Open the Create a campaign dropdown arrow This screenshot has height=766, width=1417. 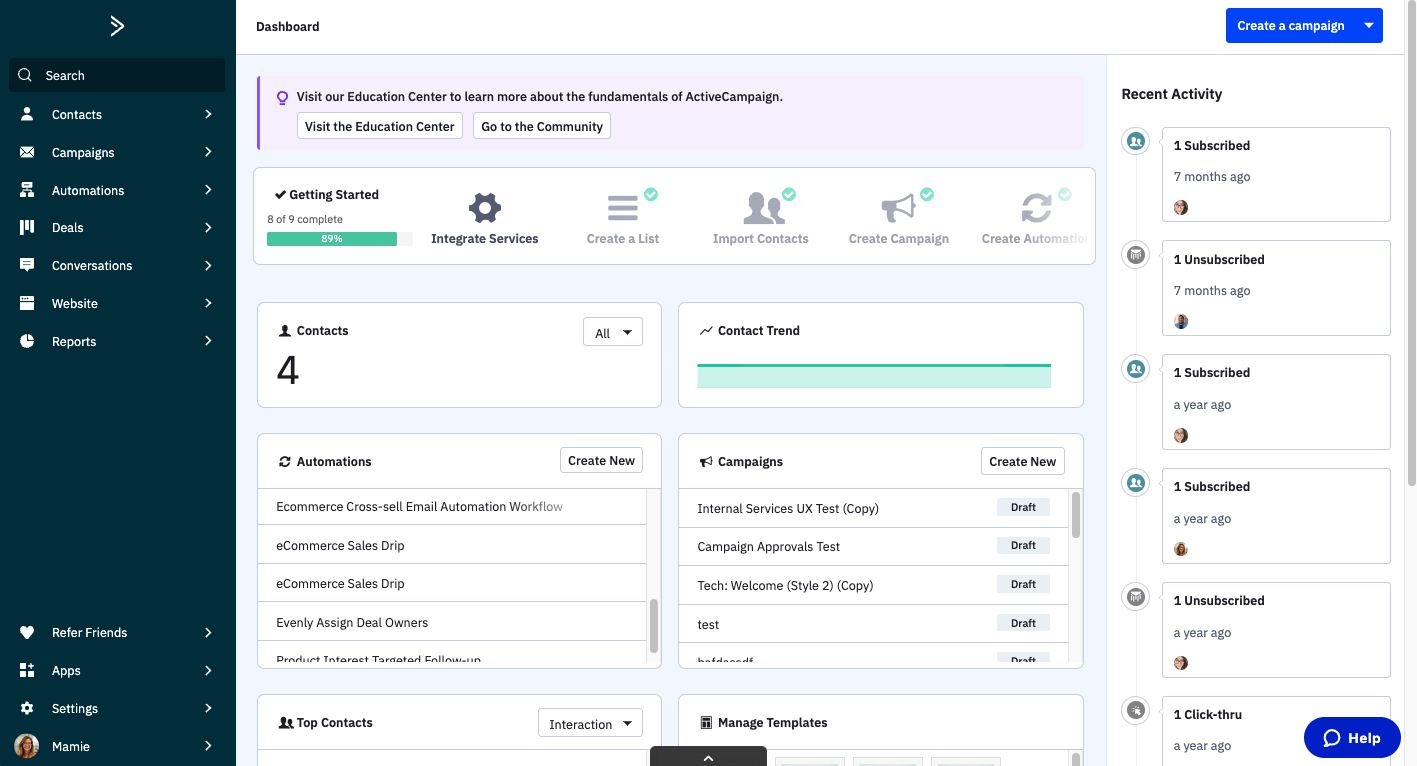pyautogui.click(x=1369, y=26)
